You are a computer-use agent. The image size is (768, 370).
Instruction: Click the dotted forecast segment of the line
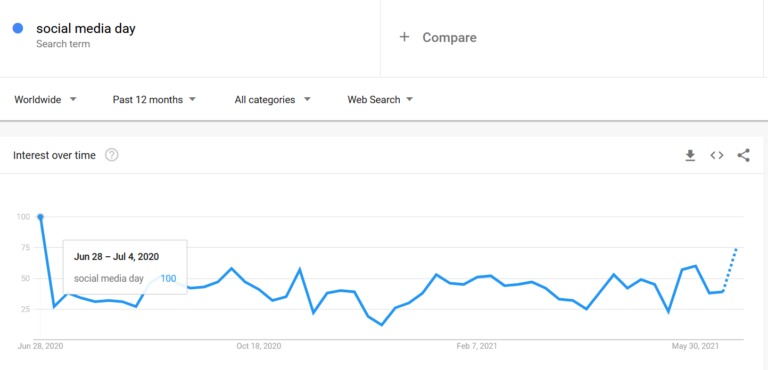tap(730, 270)
